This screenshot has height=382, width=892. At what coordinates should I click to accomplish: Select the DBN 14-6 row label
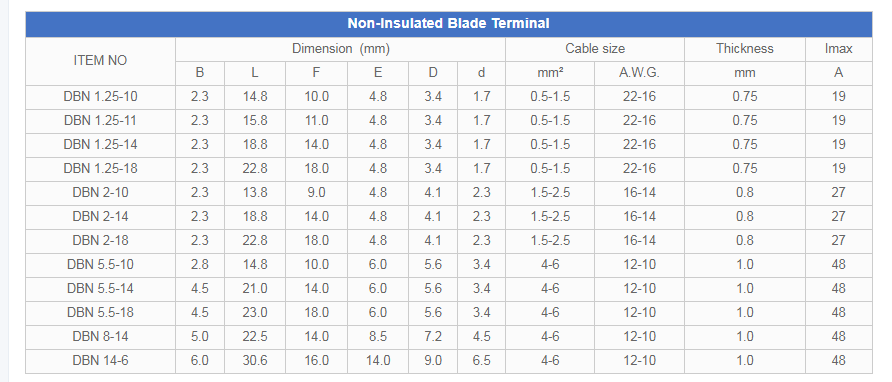point(100,360)
